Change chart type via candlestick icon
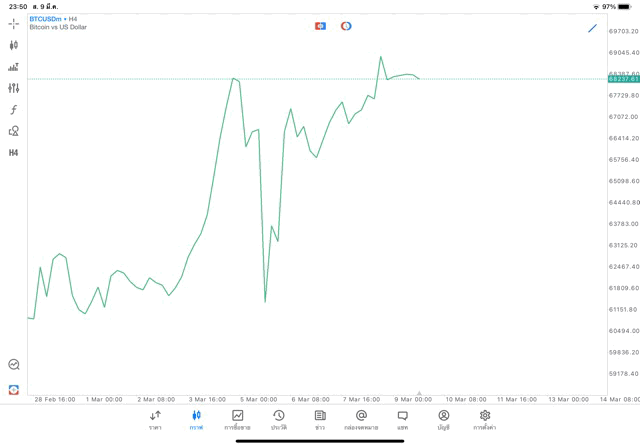The width and height of the screenshot is (640, 447). (x=13, y=45)
